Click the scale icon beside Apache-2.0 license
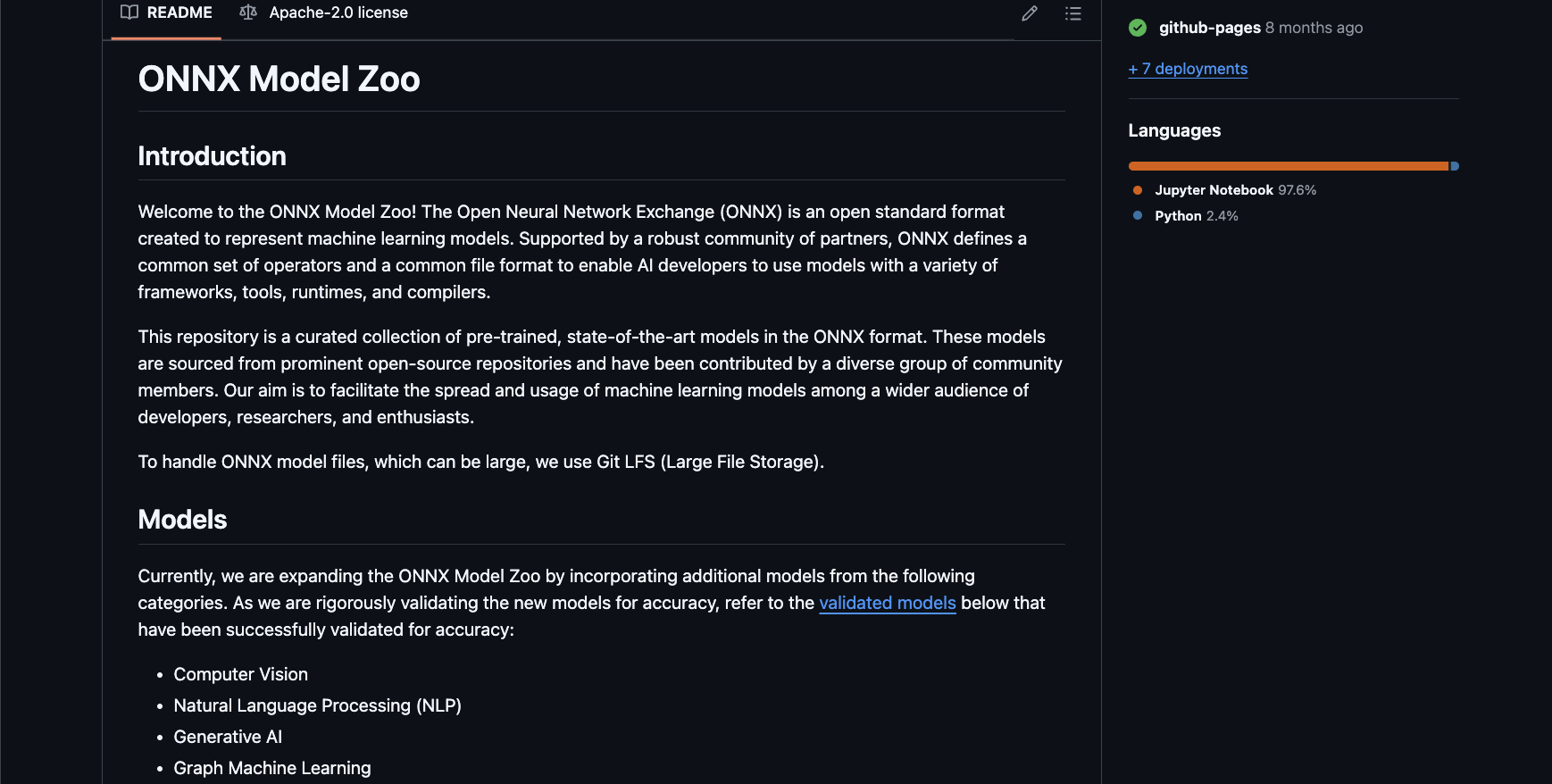The width and height of the screenshot is (1552, 784). [x=248, y=13]
